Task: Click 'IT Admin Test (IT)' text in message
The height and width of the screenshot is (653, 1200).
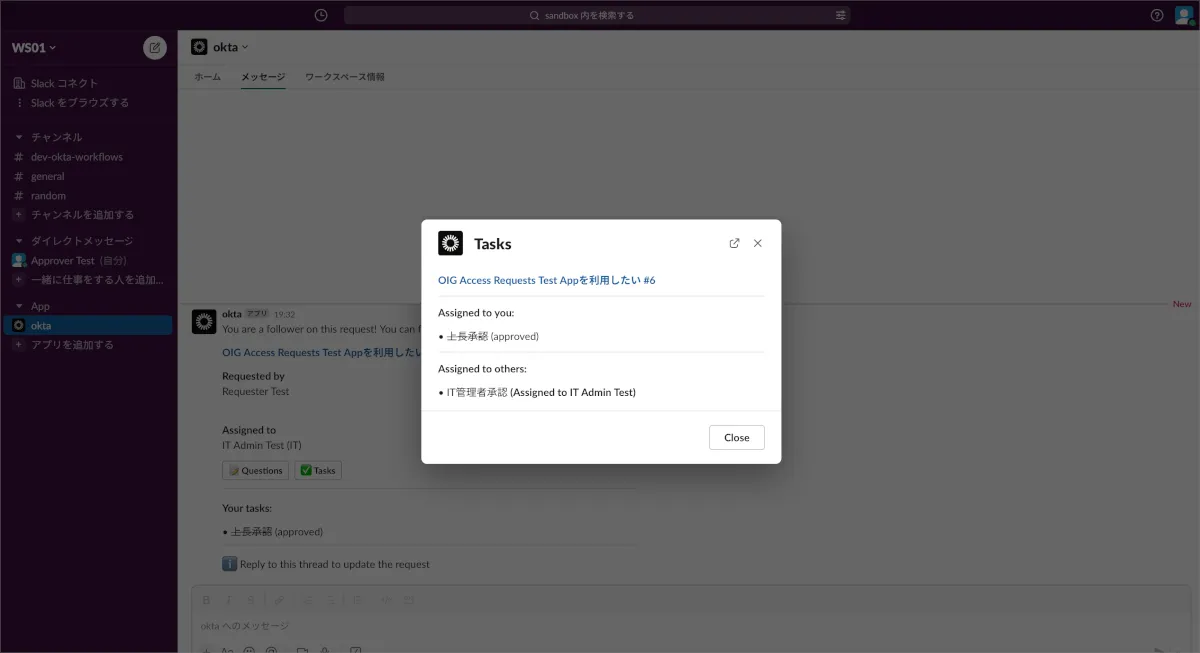Action: click(x=262, y=445)
